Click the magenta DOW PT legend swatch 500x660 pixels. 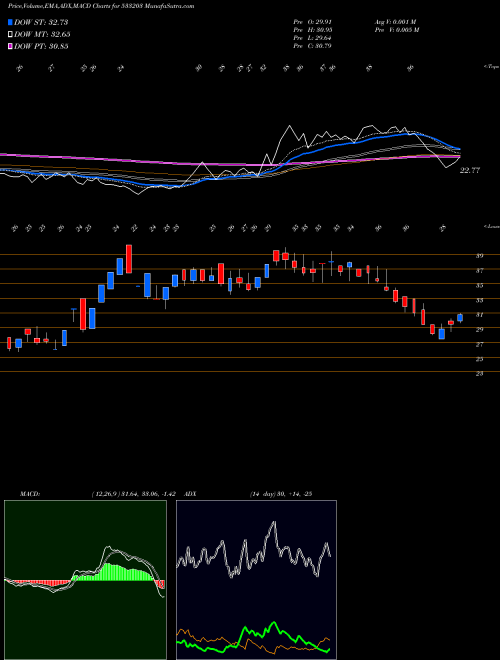[x=11, y=46]
